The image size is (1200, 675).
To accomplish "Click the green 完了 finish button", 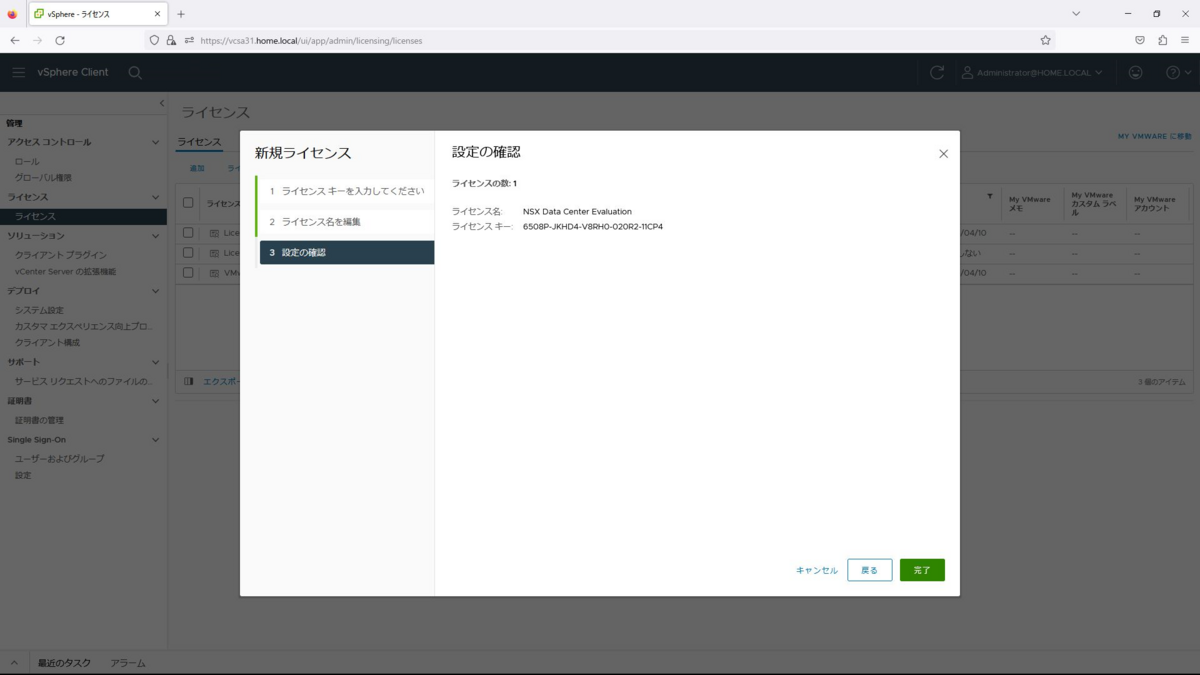I will tap(922, 570).
